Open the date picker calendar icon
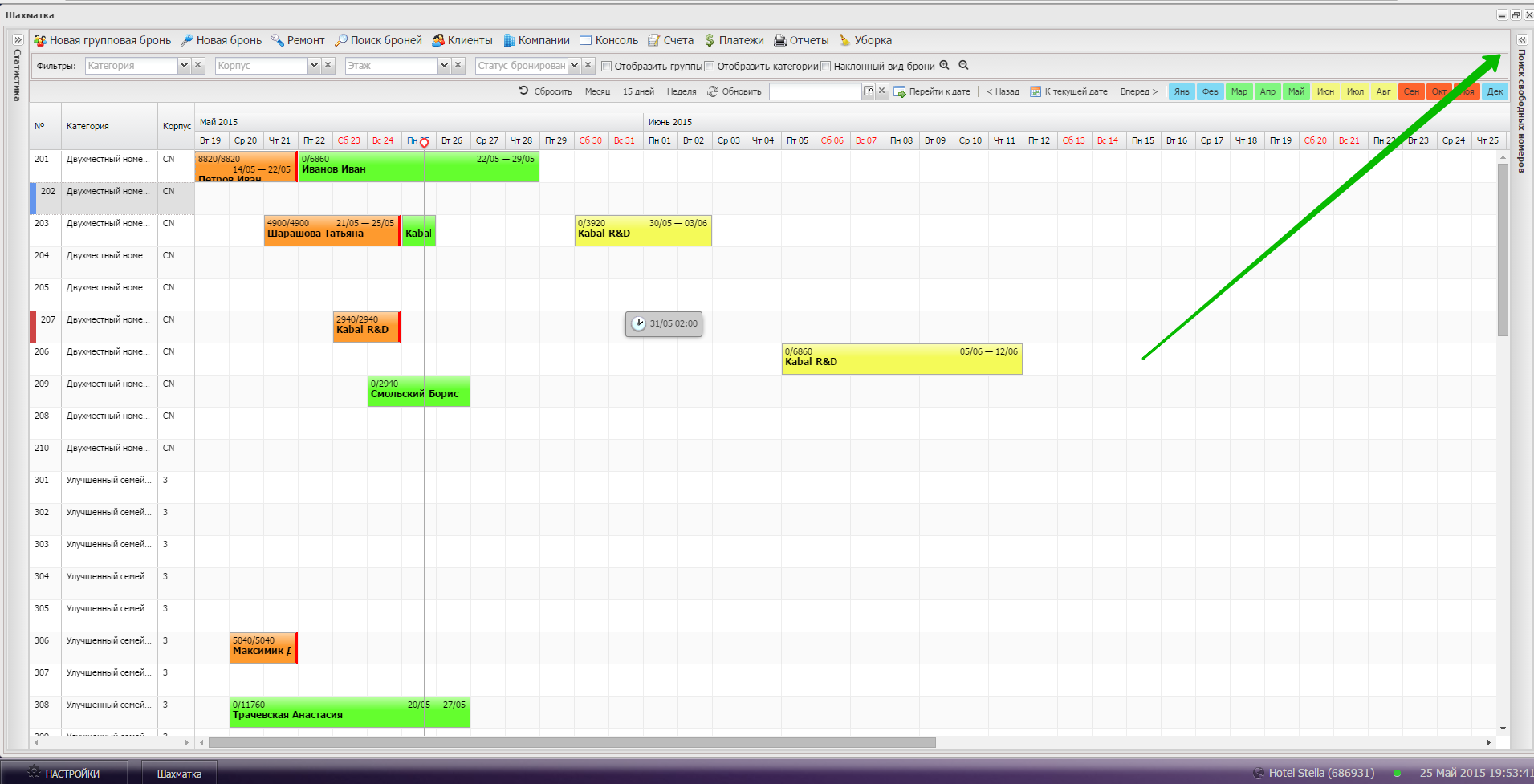This screenshot has height=784, width=1534. click(x=868, y=91)
